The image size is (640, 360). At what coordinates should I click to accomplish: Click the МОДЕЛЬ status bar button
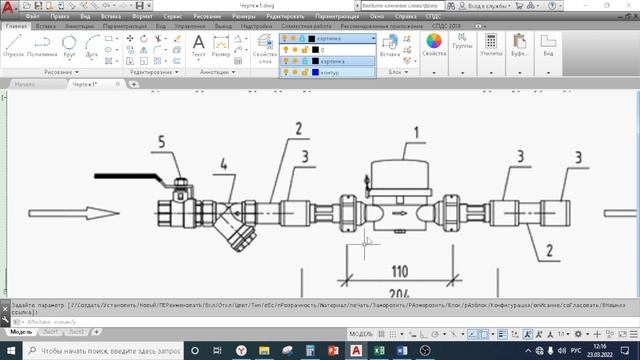point(361,334)
